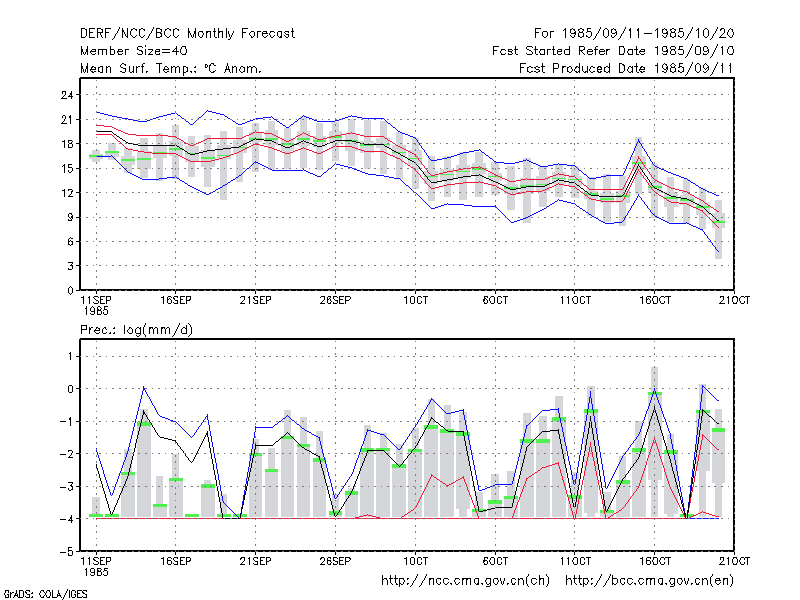Click the Mean Surf. Temp. anomaly label
Screen dimensions: 800x600
[170, 68]
